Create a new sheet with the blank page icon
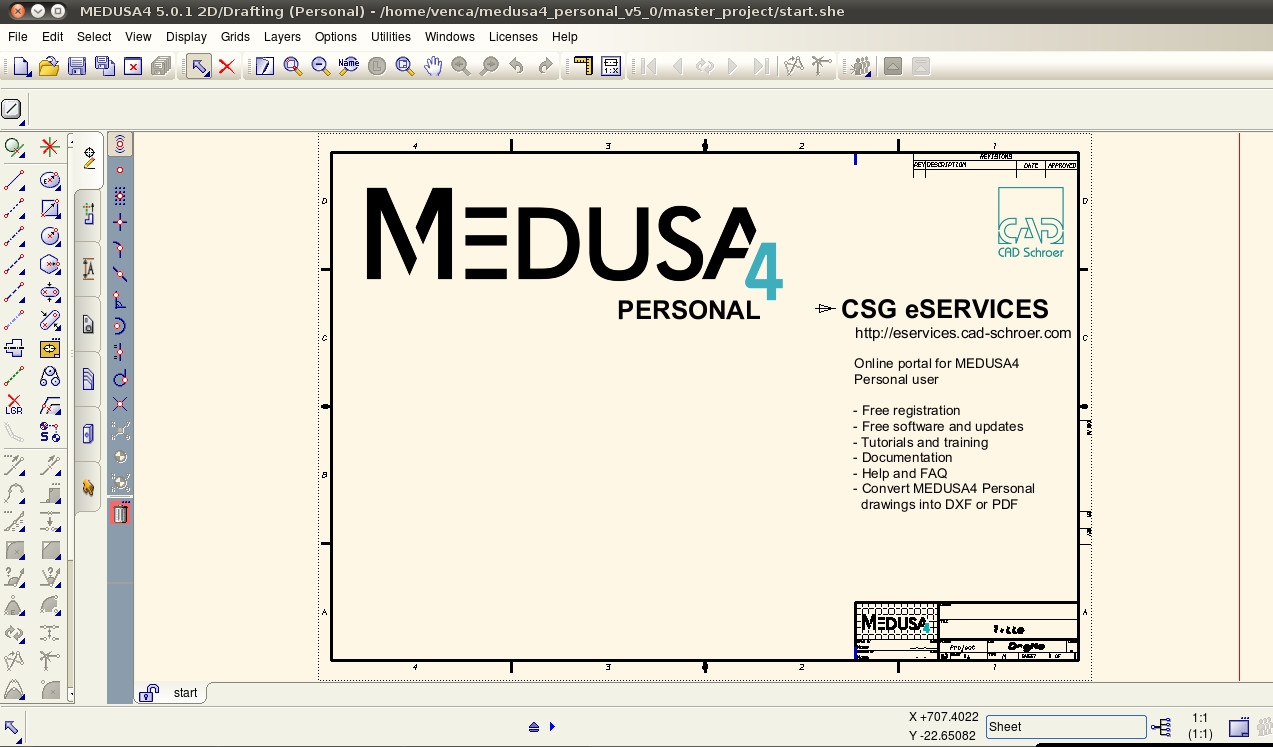 point(21,67)
